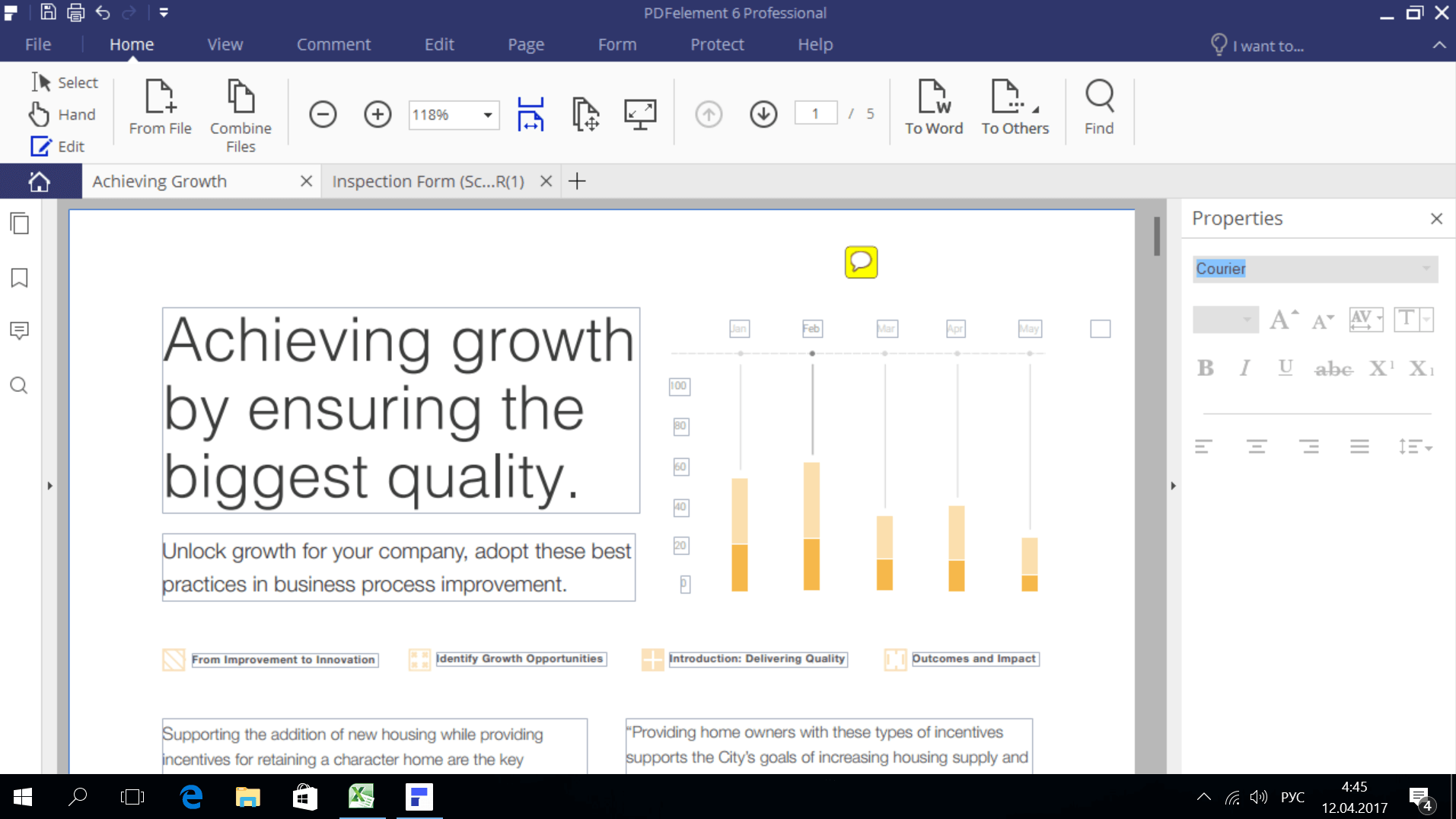Open the bookmarks panel in the sidebar
1456x819 pixels.
(18, 278)
